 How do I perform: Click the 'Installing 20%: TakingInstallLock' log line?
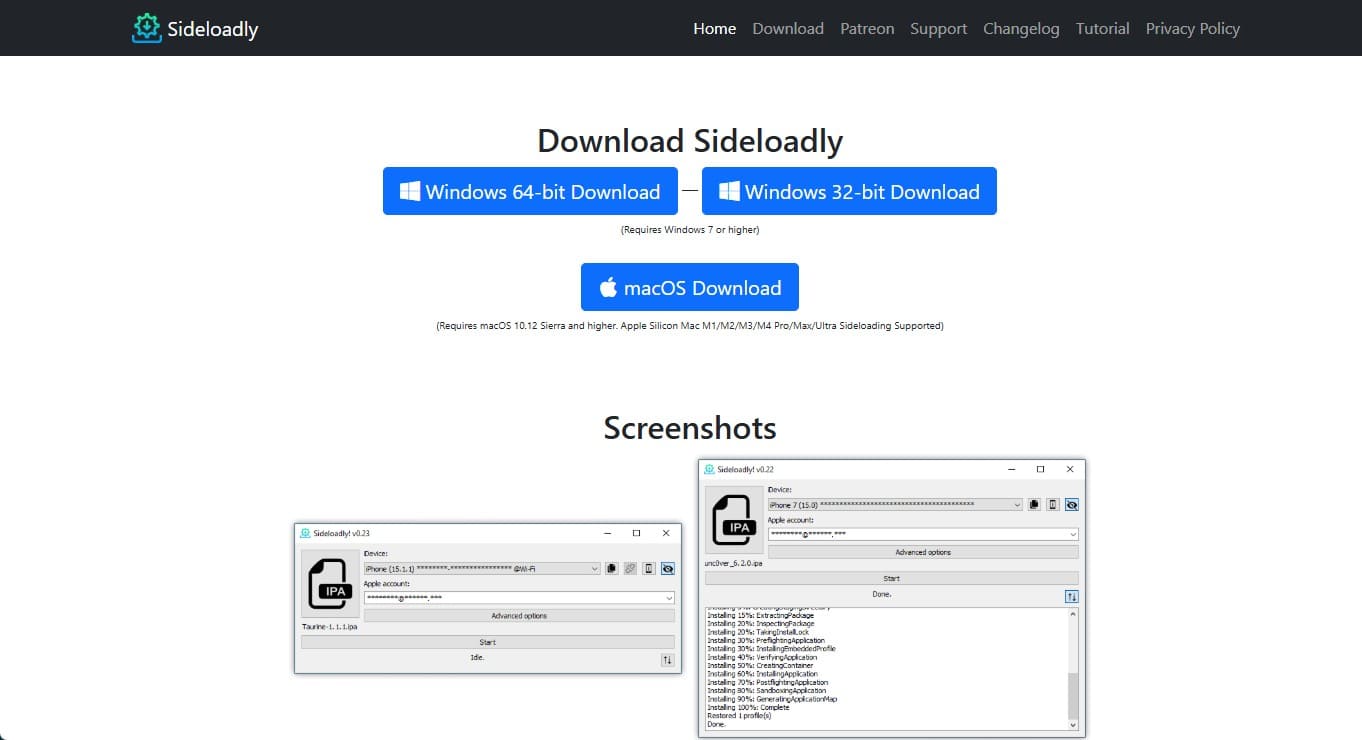coord(757,632)
